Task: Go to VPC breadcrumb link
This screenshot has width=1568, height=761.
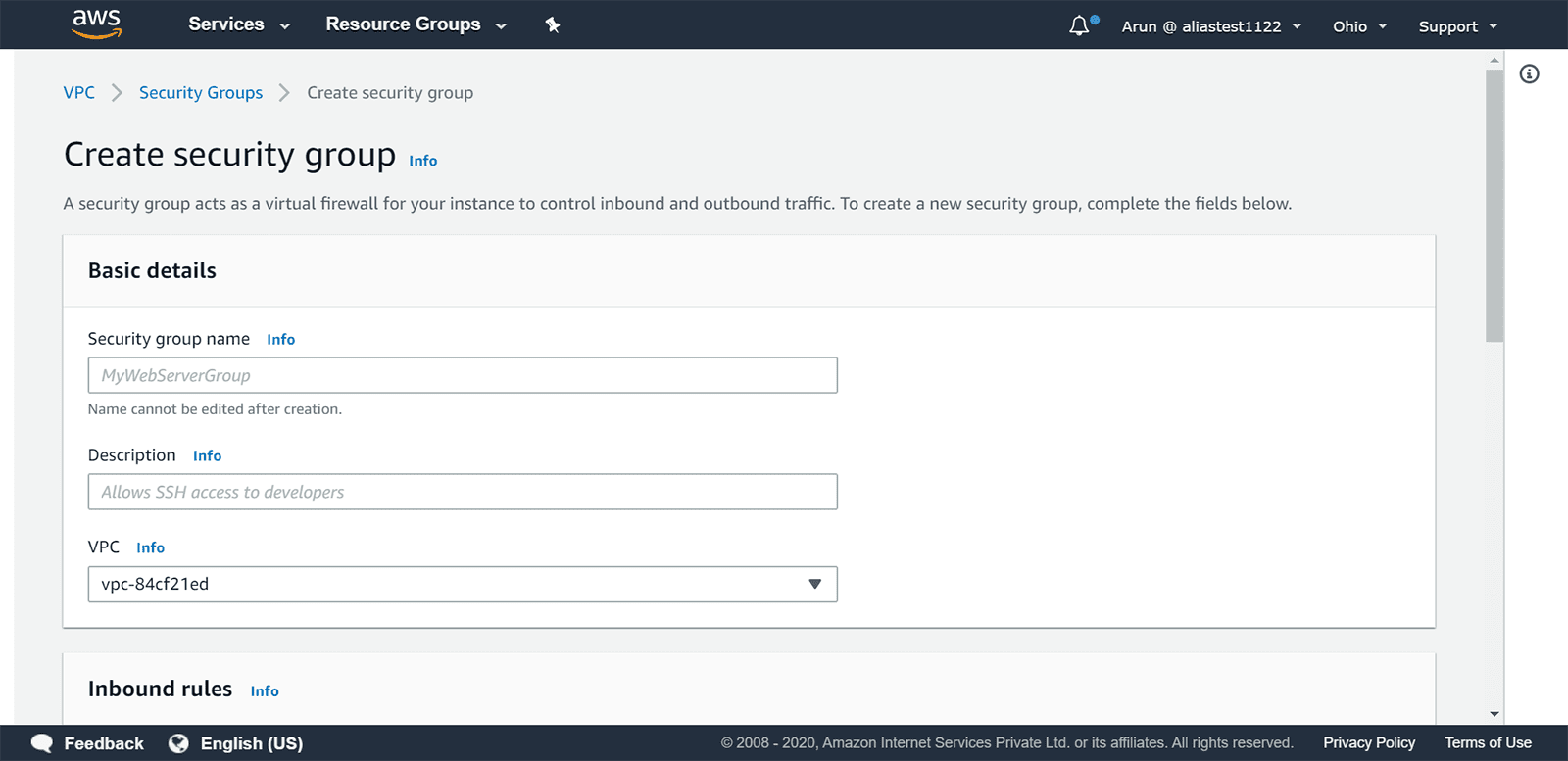Action: [x=79, y=93]
